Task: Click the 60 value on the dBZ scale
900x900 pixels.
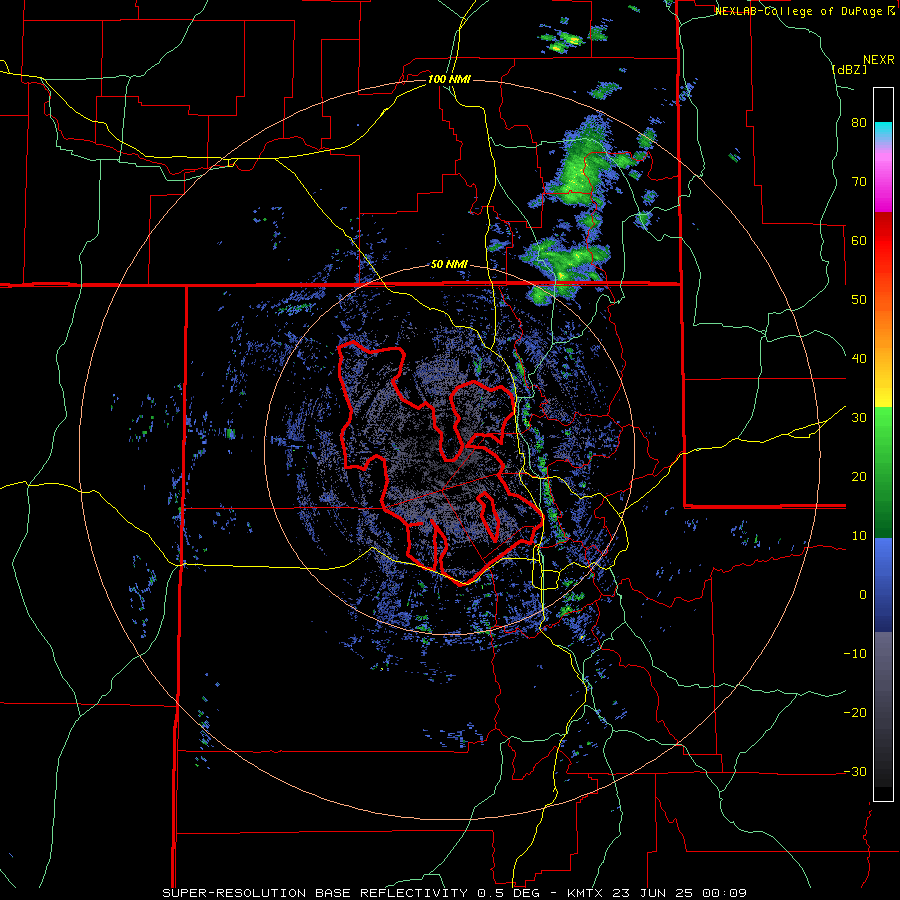Action: point(859,241)
